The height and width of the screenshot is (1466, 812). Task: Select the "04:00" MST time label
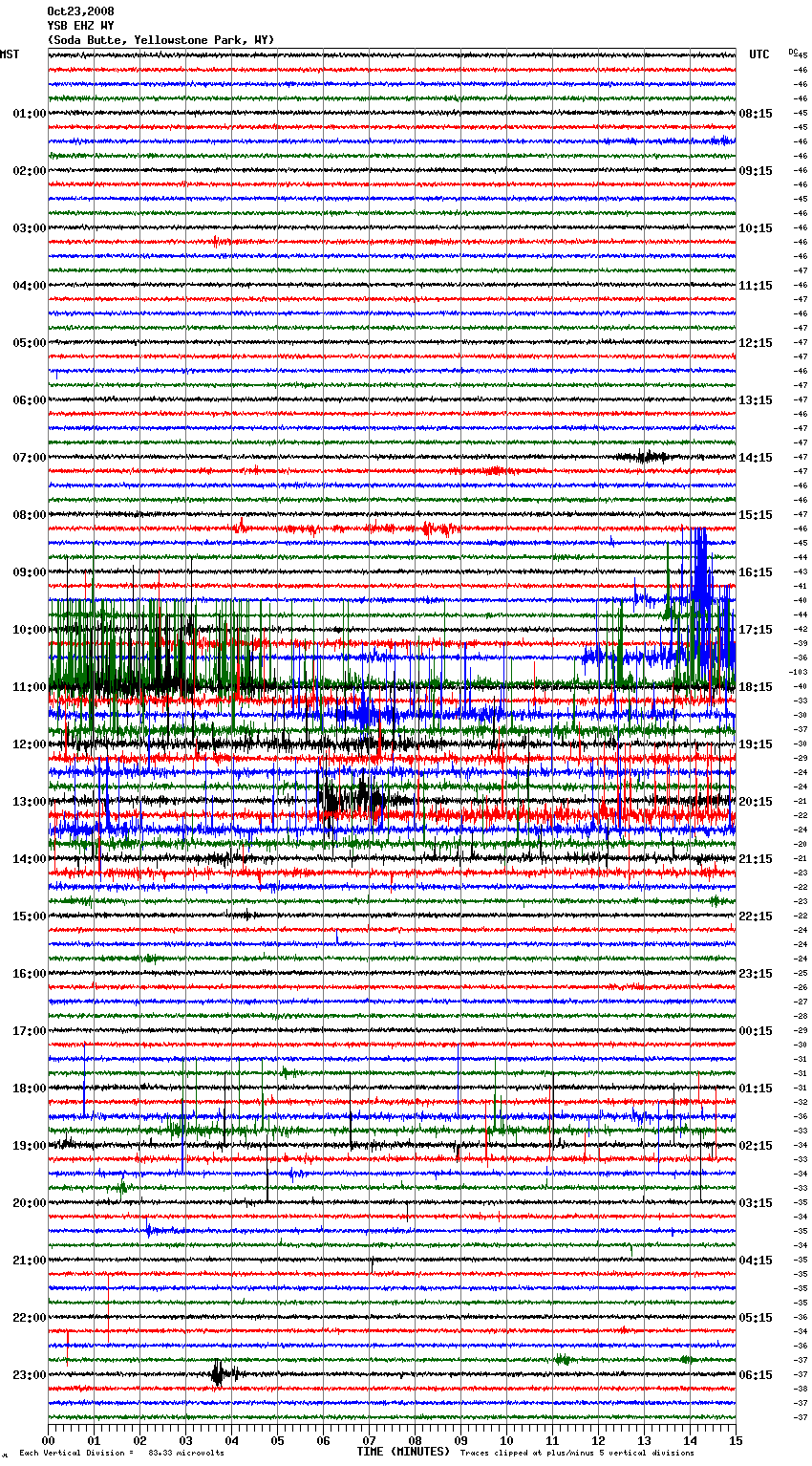[30, 286]
